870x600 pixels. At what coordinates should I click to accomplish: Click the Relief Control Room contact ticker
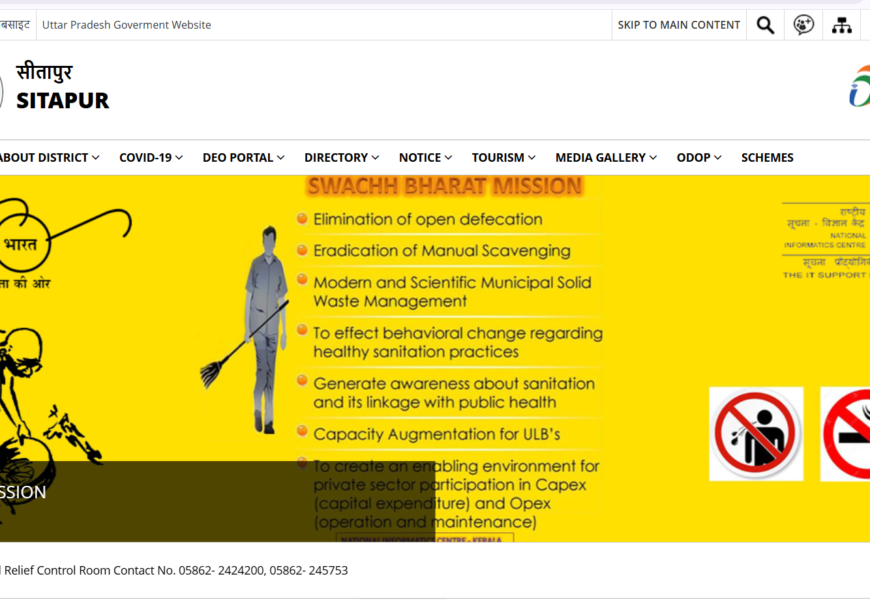[174, 570]
